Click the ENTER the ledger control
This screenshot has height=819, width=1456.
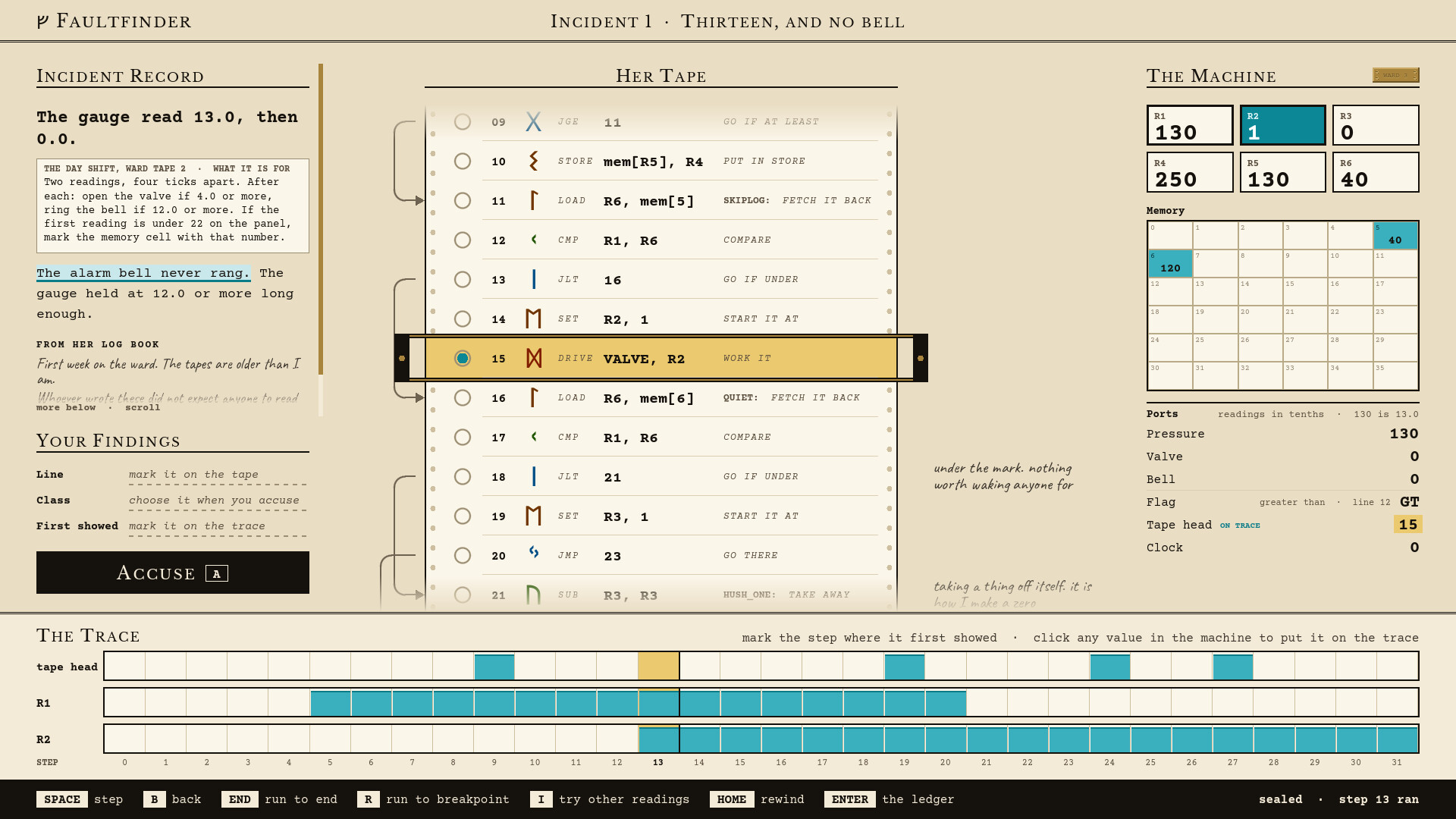click(x=890, y=799)
